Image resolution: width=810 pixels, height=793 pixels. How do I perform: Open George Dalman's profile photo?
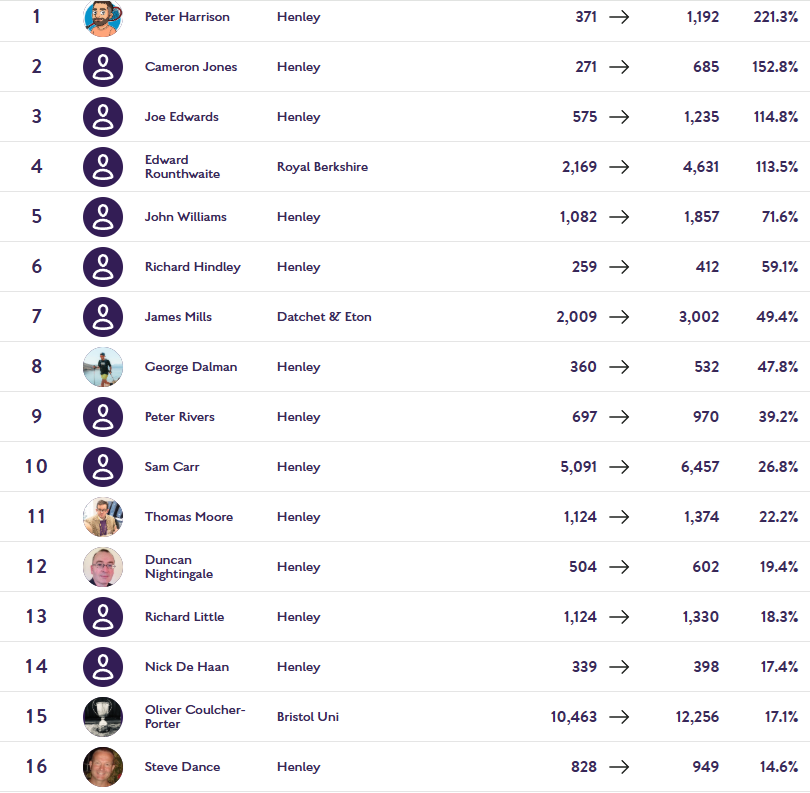[103, 367]
